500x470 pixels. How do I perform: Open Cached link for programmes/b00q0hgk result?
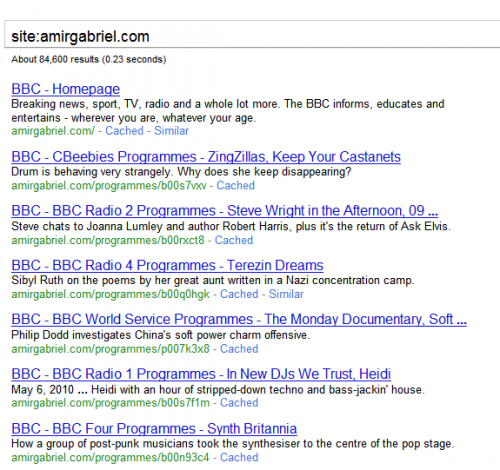[239, 294]
